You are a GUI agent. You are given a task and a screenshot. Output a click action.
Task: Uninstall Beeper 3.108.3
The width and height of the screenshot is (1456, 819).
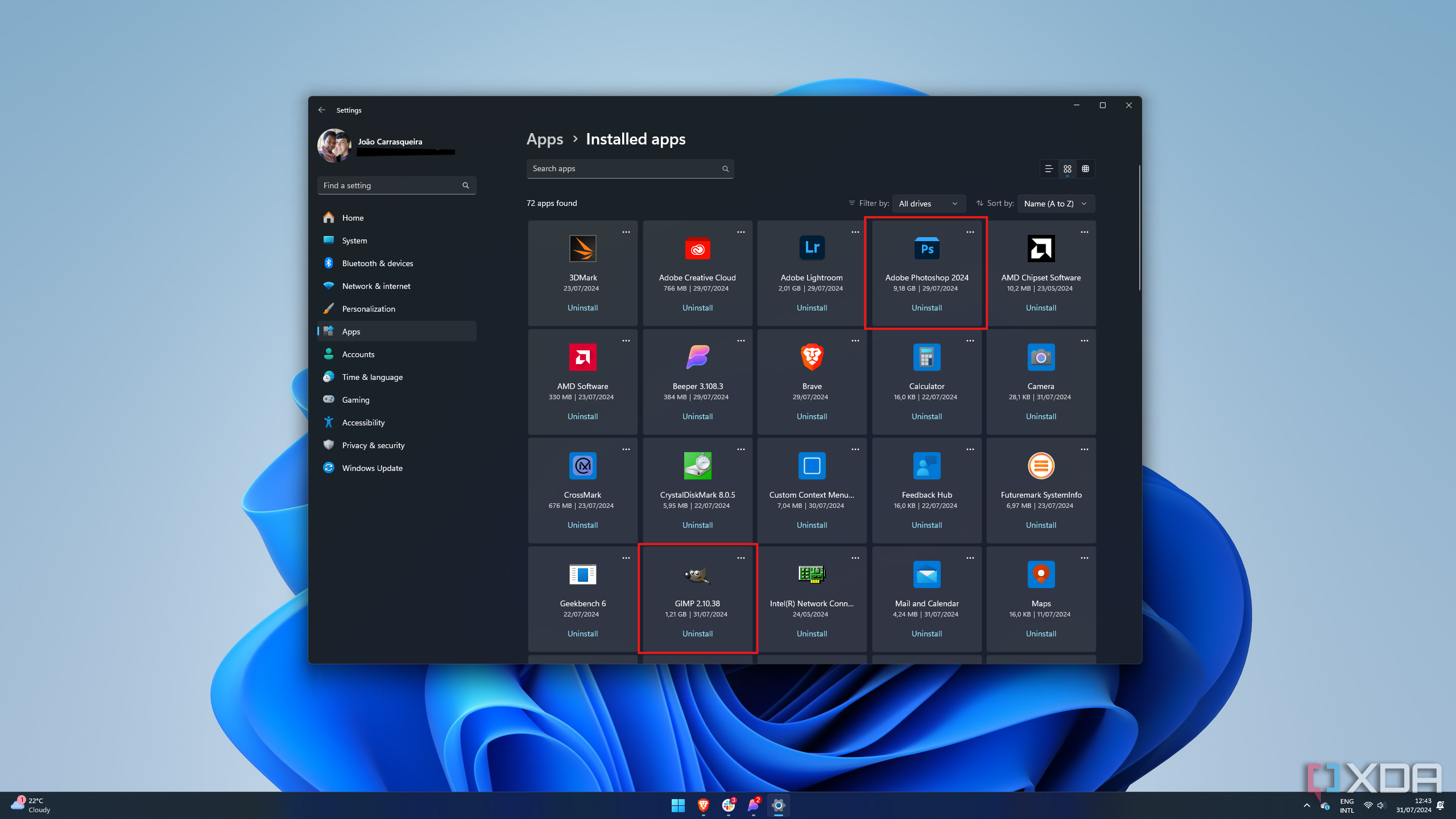[697, 416]
